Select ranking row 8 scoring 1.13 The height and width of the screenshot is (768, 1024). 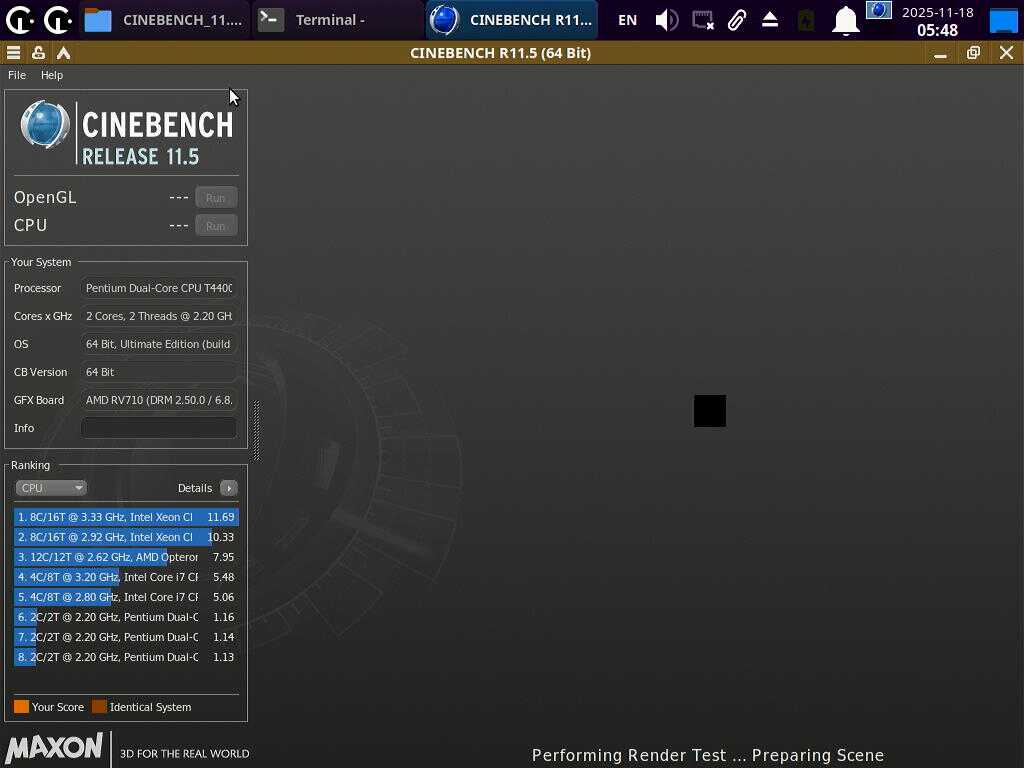tap(126, 657)
